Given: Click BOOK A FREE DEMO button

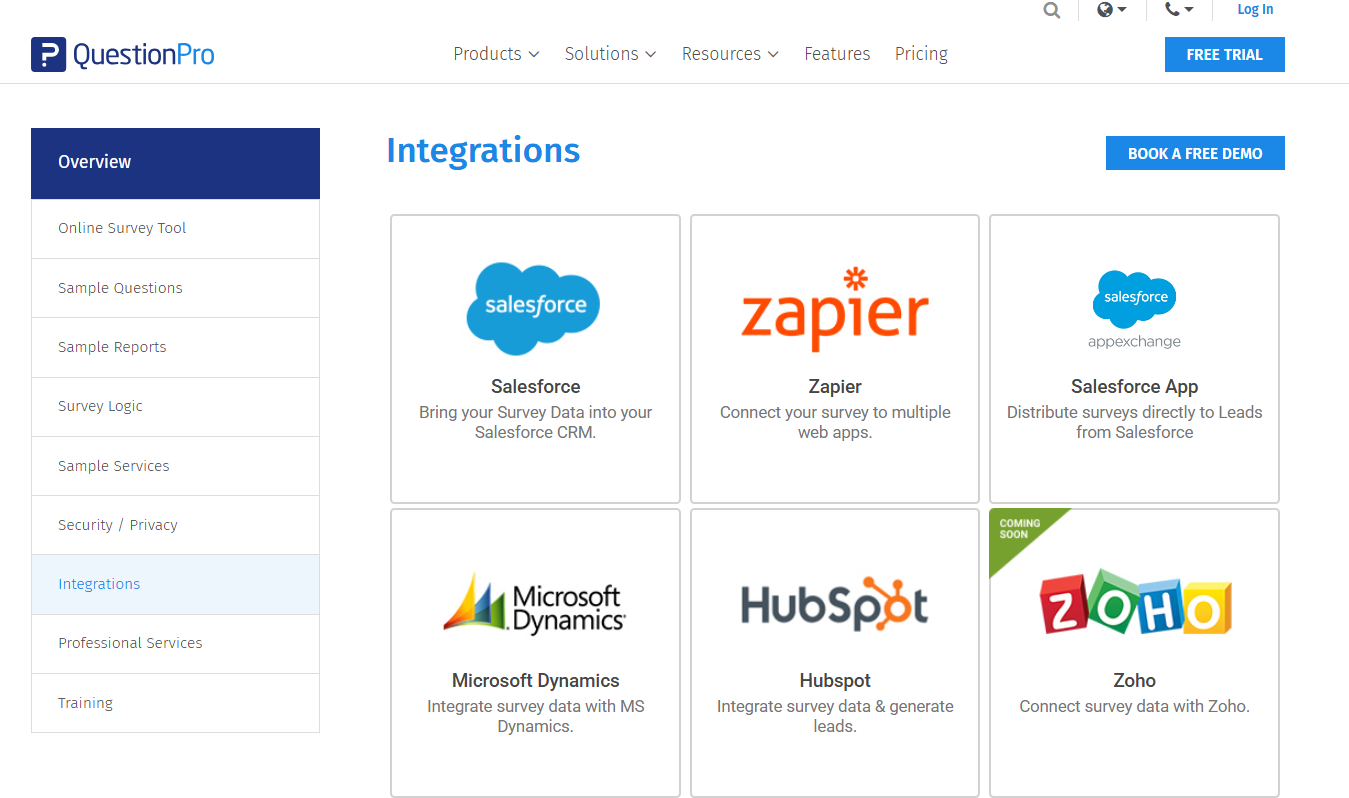Looking at the screenshot, I should pos(1195,153).
